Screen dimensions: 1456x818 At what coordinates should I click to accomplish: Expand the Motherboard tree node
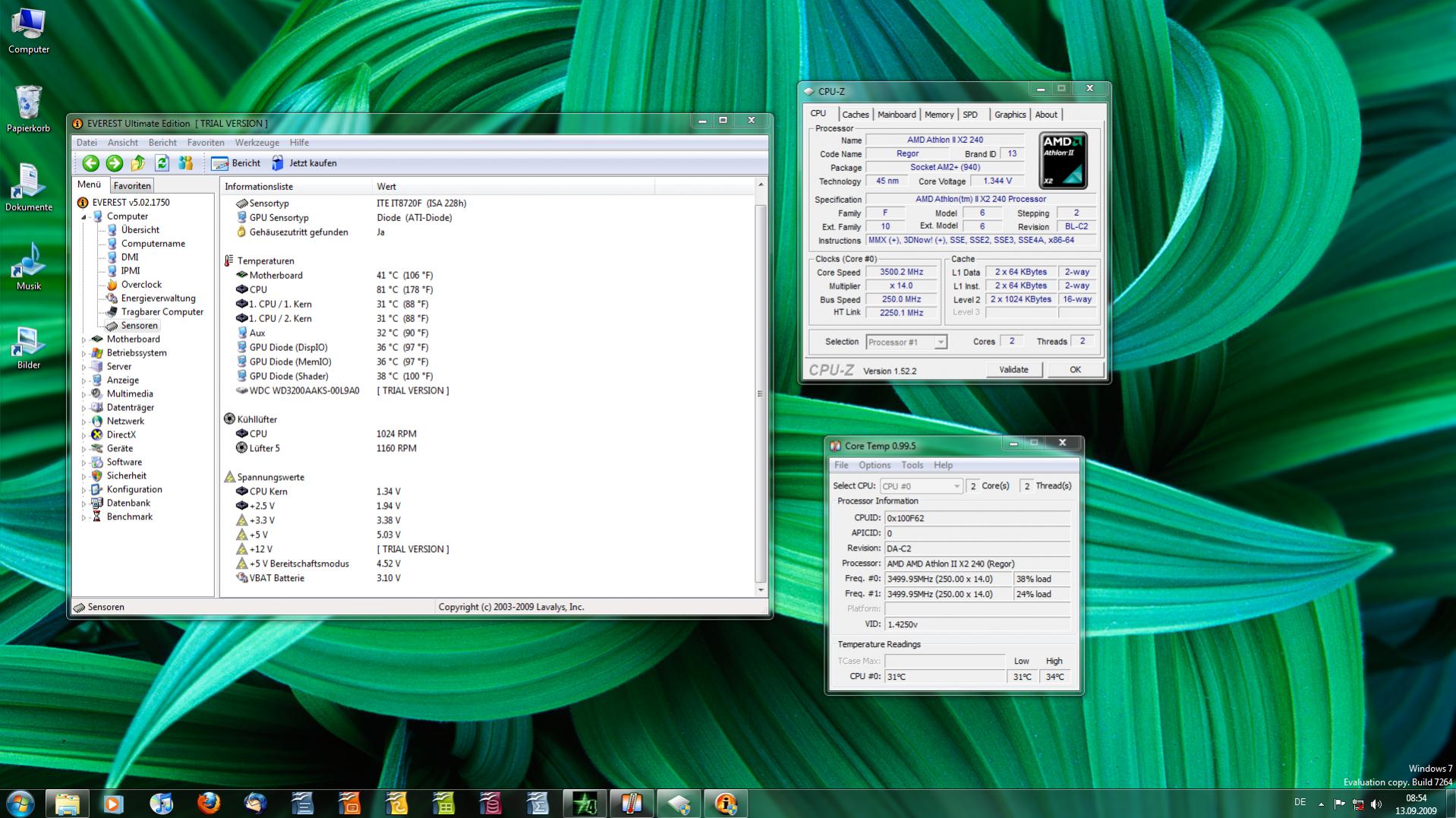click(84, 340)
